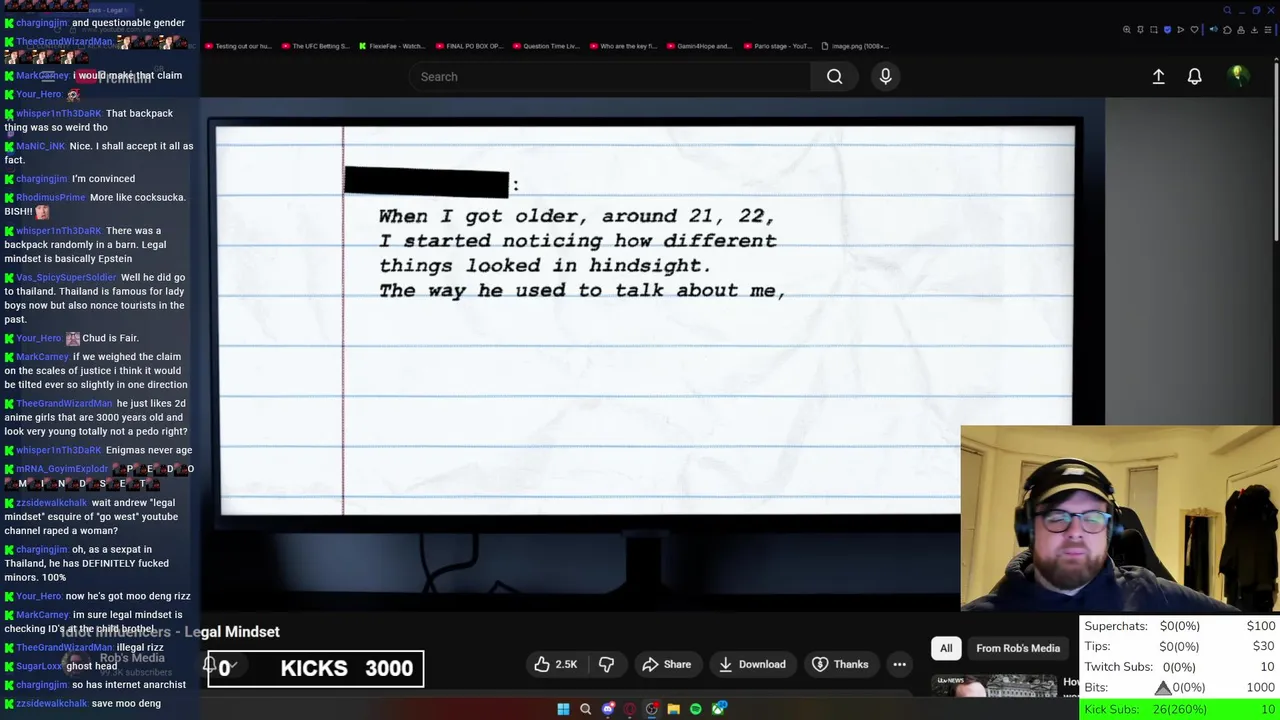Open Windows Start menu
1280x720 pixels.
(x=563, y=709)
